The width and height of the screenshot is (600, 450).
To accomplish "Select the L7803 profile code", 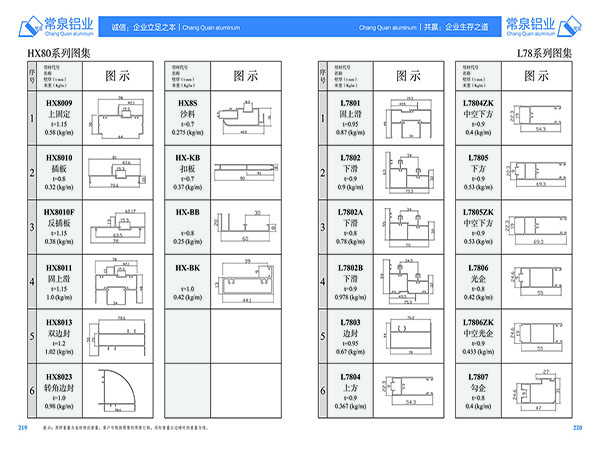I will (351, 322).
